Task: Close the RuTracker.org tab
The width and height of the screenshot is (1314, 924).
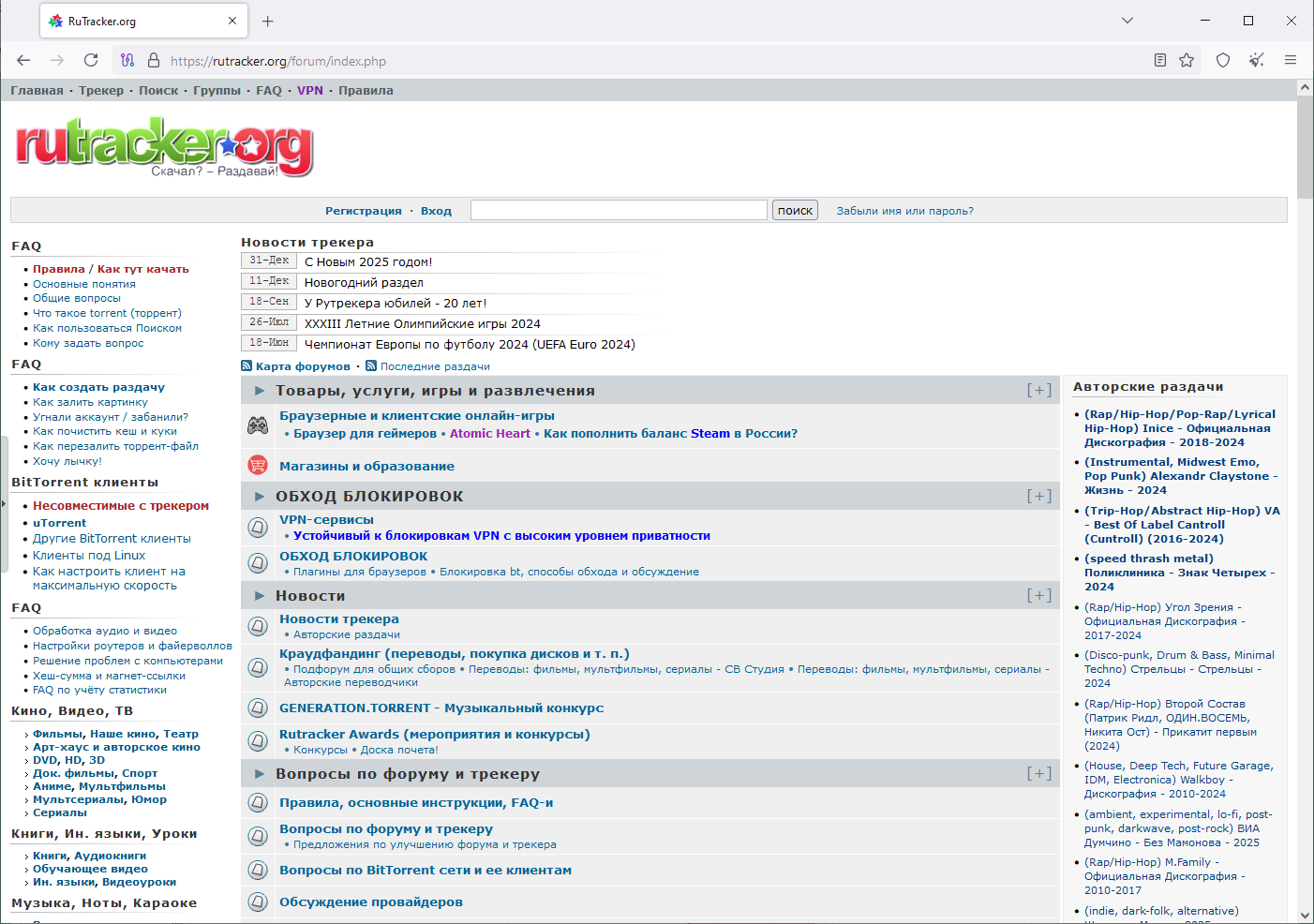Action: (232, 21)
